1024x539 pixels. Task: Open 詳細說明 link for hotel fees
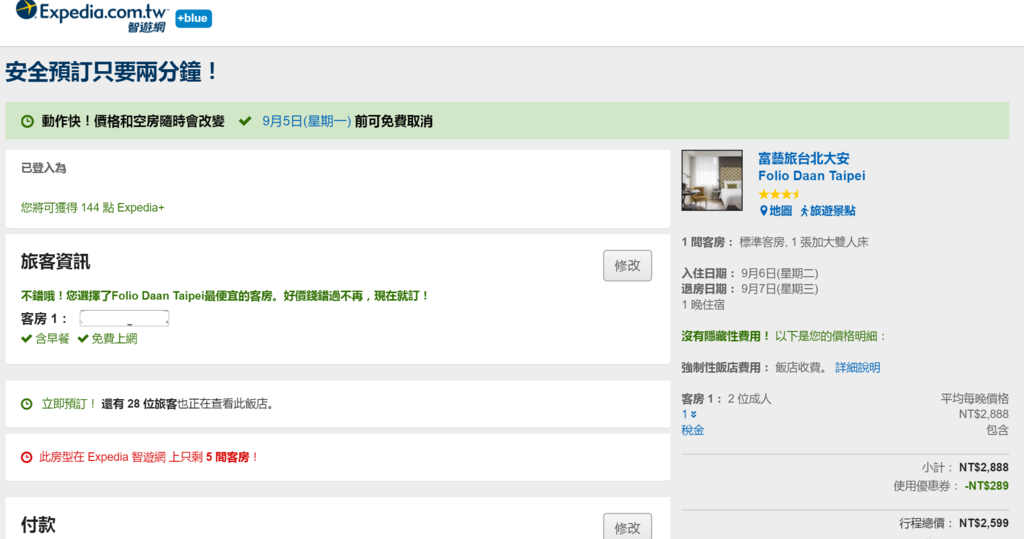point(857,367)
